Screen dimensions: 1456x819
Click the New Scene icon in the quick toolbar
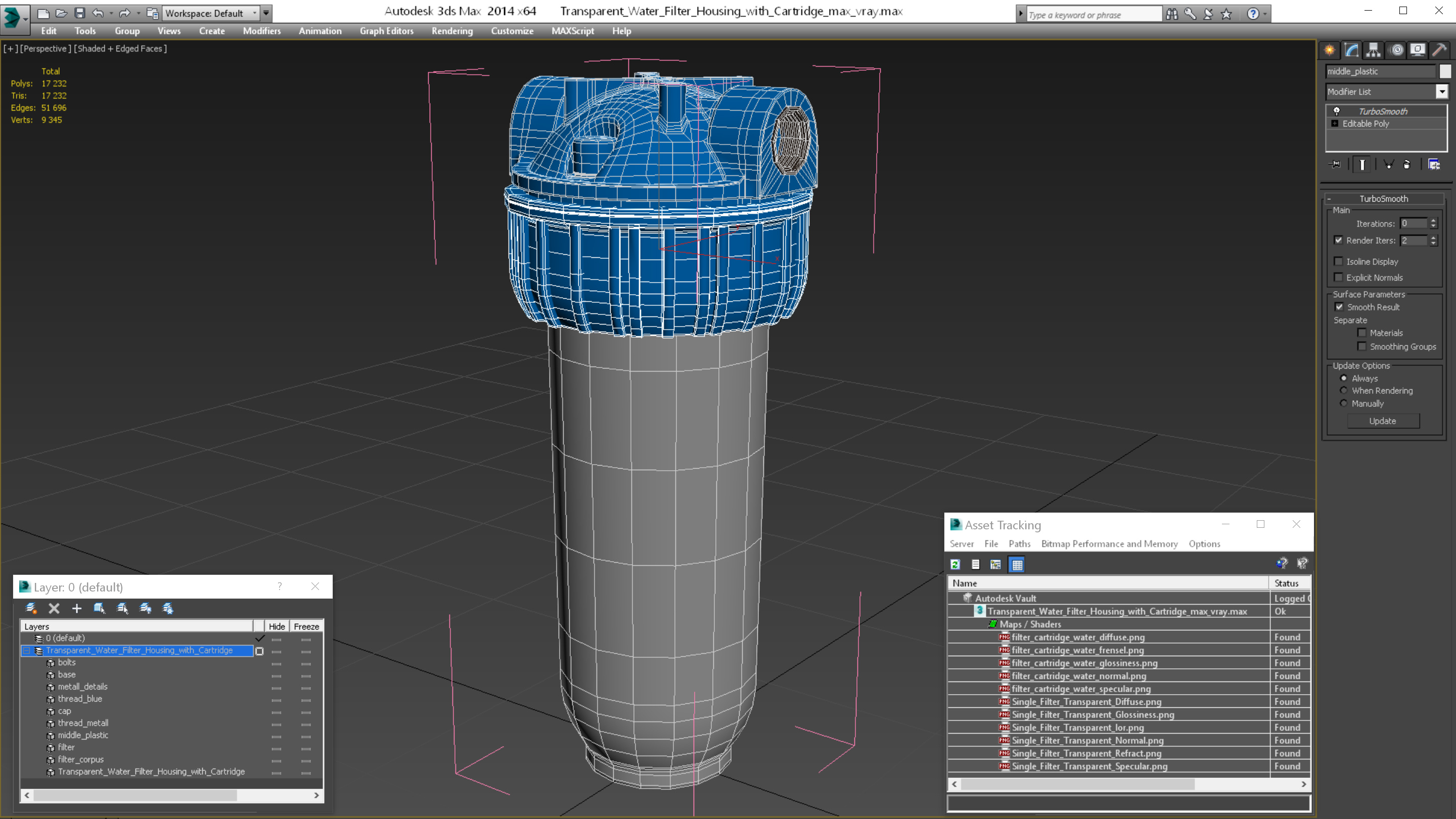(43, 13)
